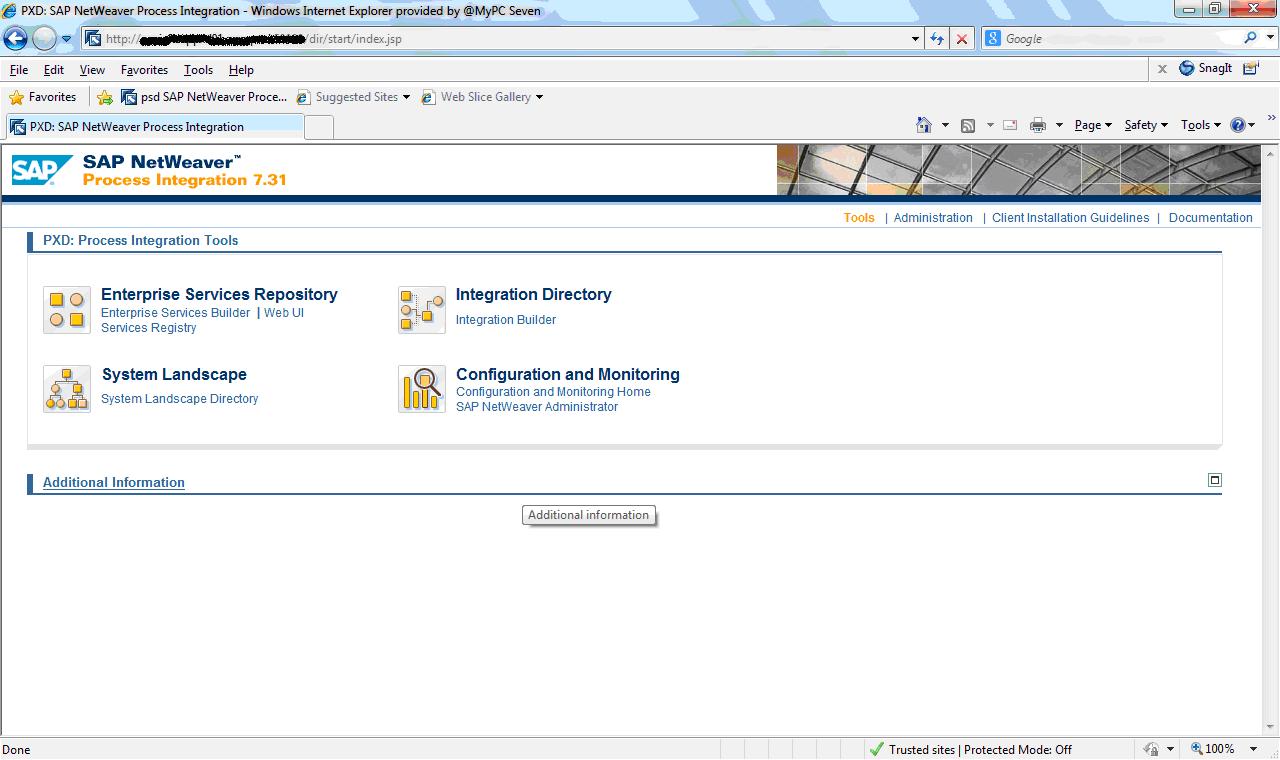Image resolution: width=1280 pixels, height=760 pixels.
Task: Open Enterprise Services Repository icon
Action: 67,310
